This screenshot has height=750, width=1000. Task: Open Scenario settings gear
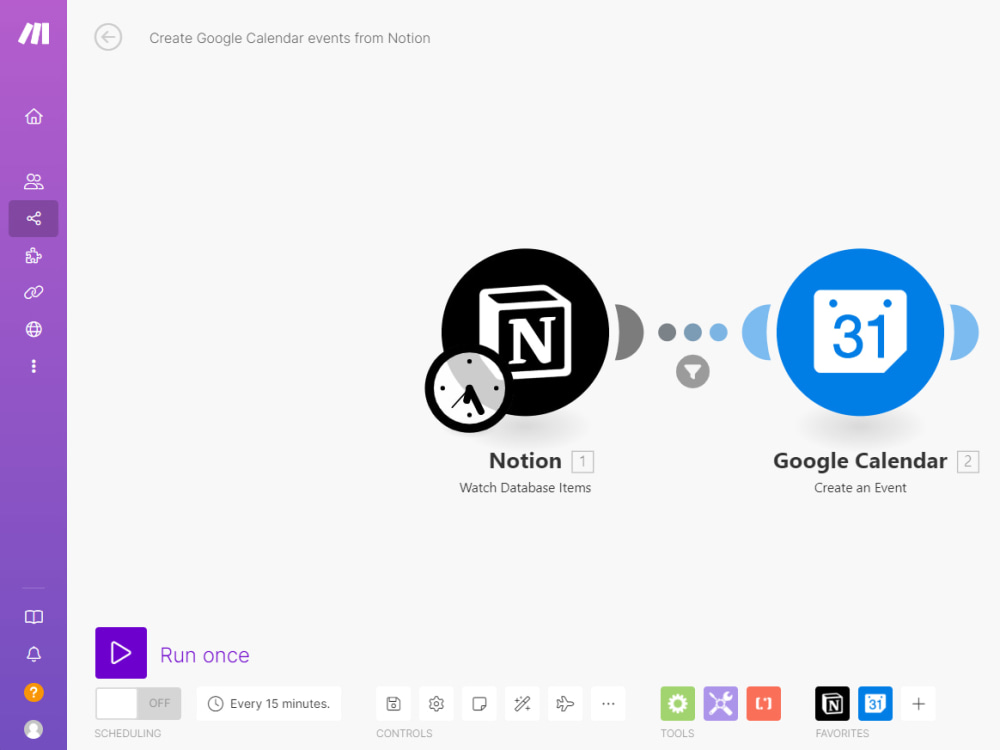point(436,703)
